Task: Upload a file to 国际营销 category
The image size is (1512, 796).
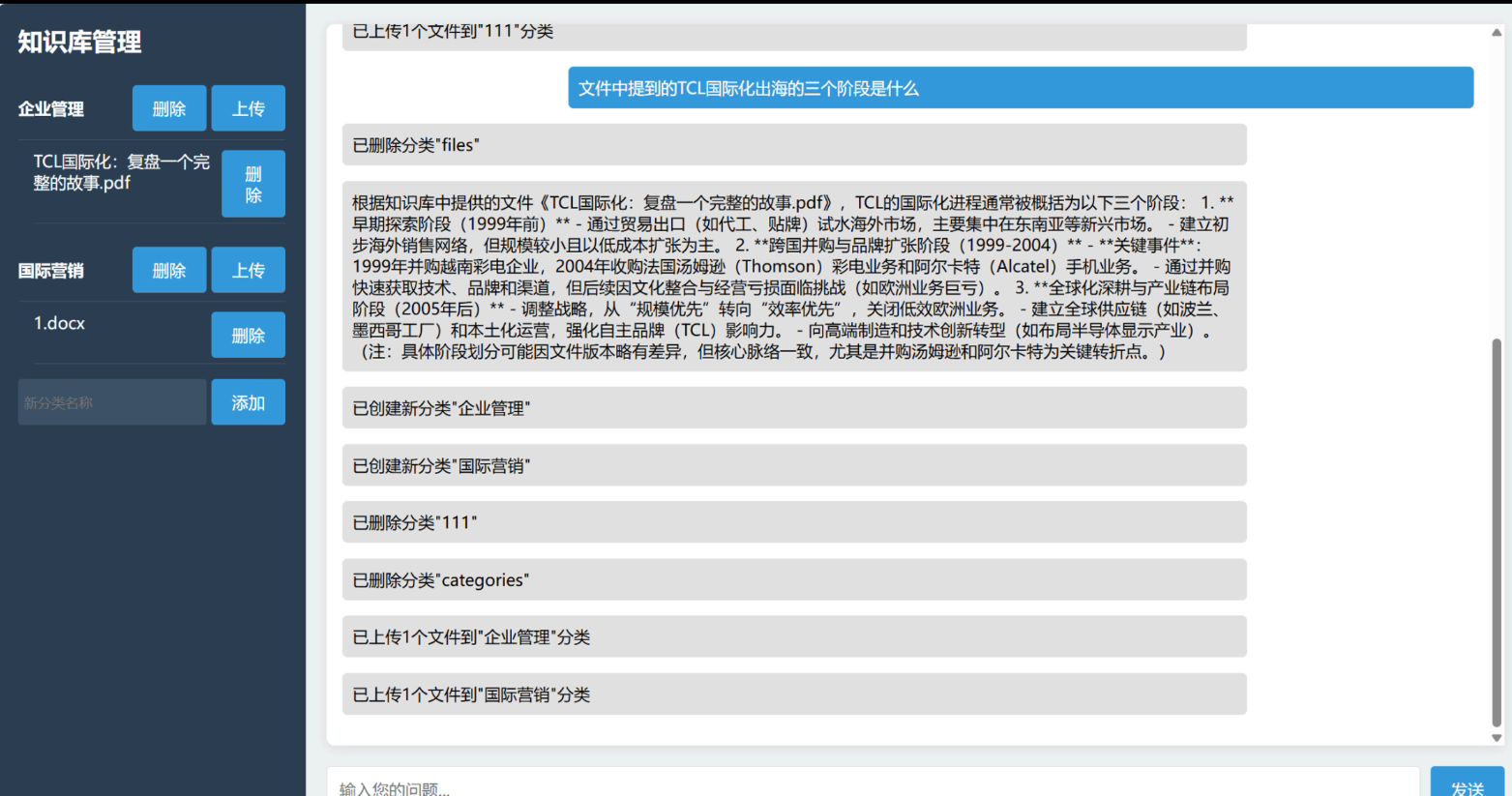Action: [249, 270]
